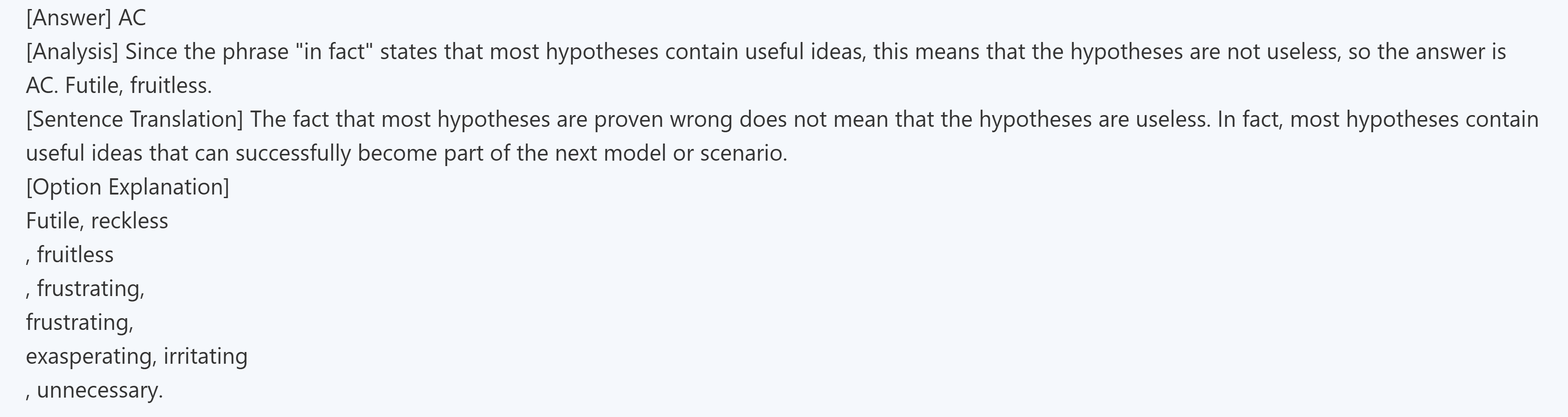Click the [Answer] label
Viewport: 1568px width, 417px height.
pyautogui.click(x=68, y=18)
